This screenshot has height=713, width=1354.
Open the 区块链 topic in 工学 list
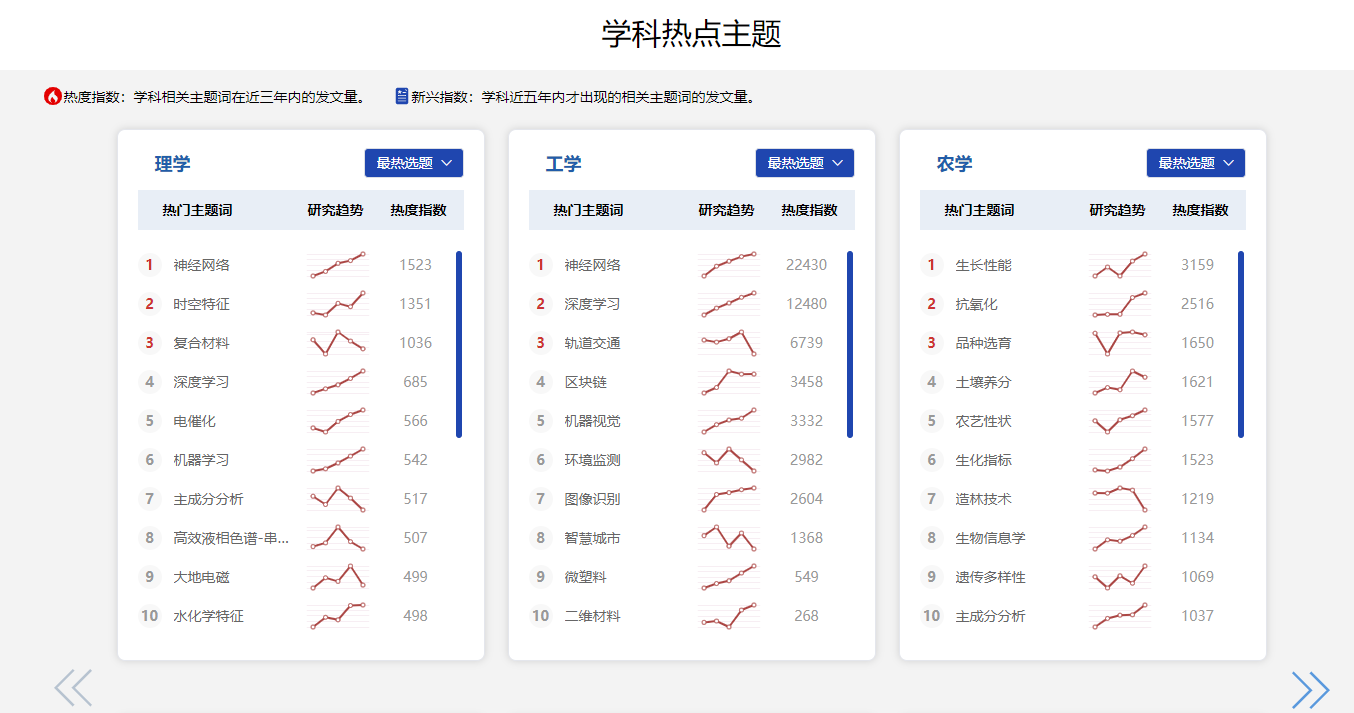(585, 382)
